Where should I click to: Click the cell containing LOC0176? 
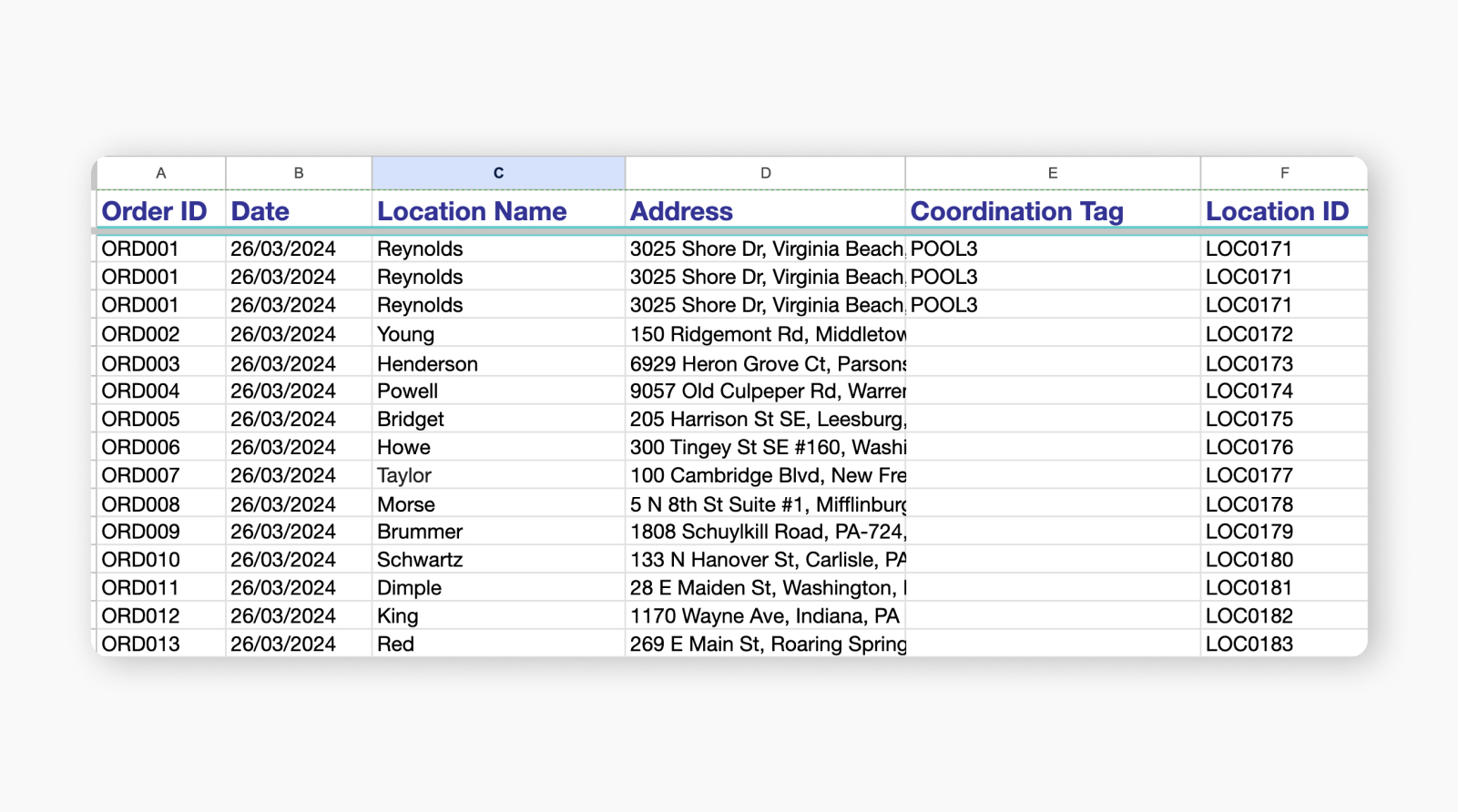point(1249,447)
